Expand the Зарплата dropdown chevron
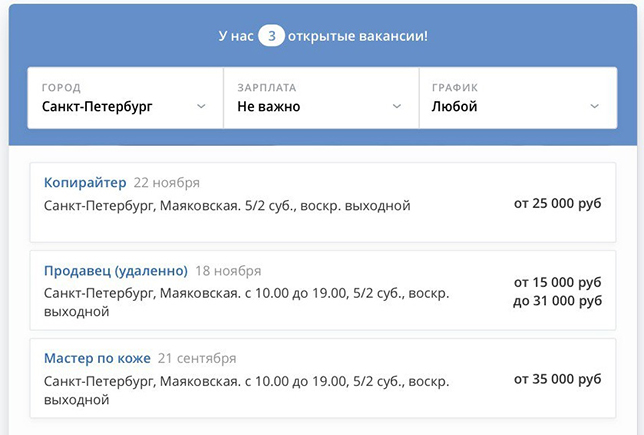644x435 pixels. (397, 106)
